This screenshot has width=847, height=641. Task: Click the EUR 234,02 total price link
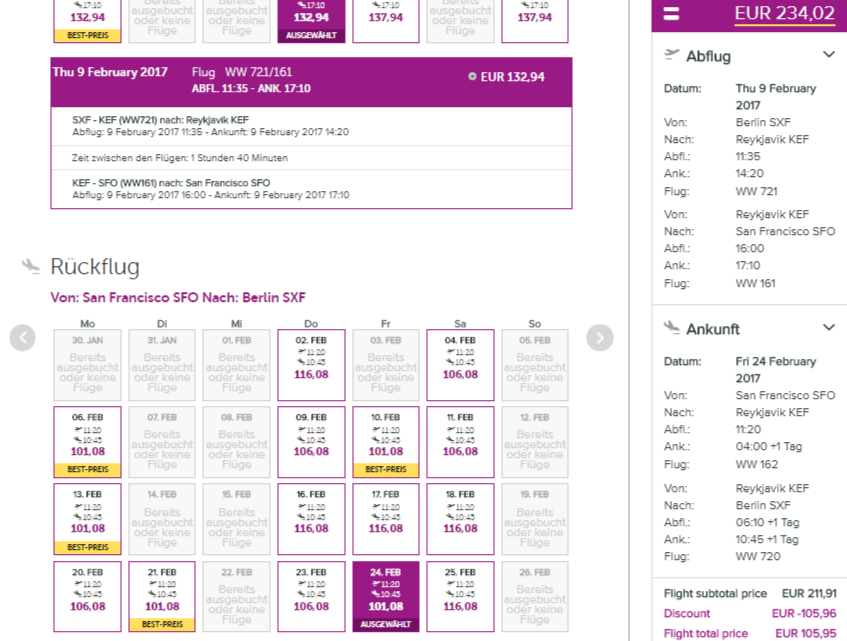784,13
